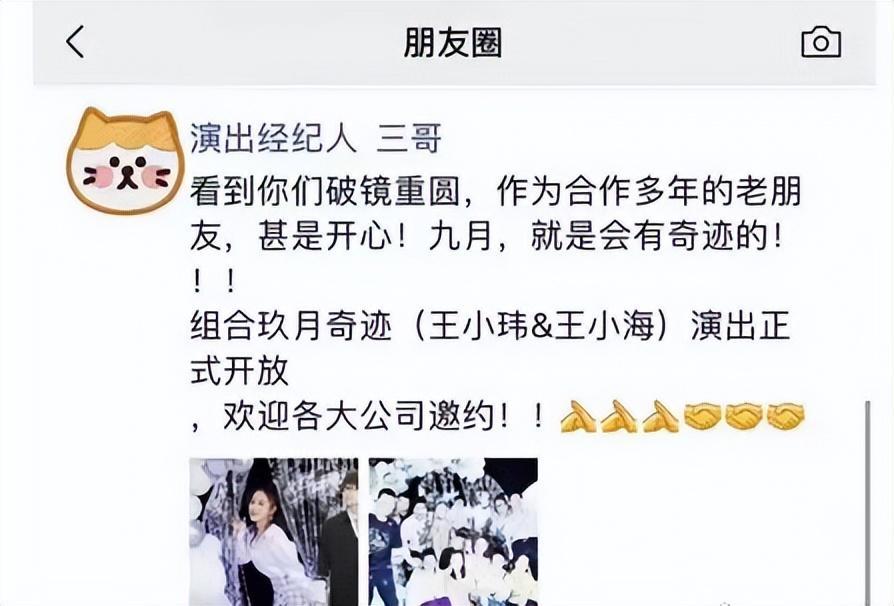Image resolution: width=894 pixels, height=606 pixels.
Task: Open the group photo thumbnail
Action: point(453,531)
